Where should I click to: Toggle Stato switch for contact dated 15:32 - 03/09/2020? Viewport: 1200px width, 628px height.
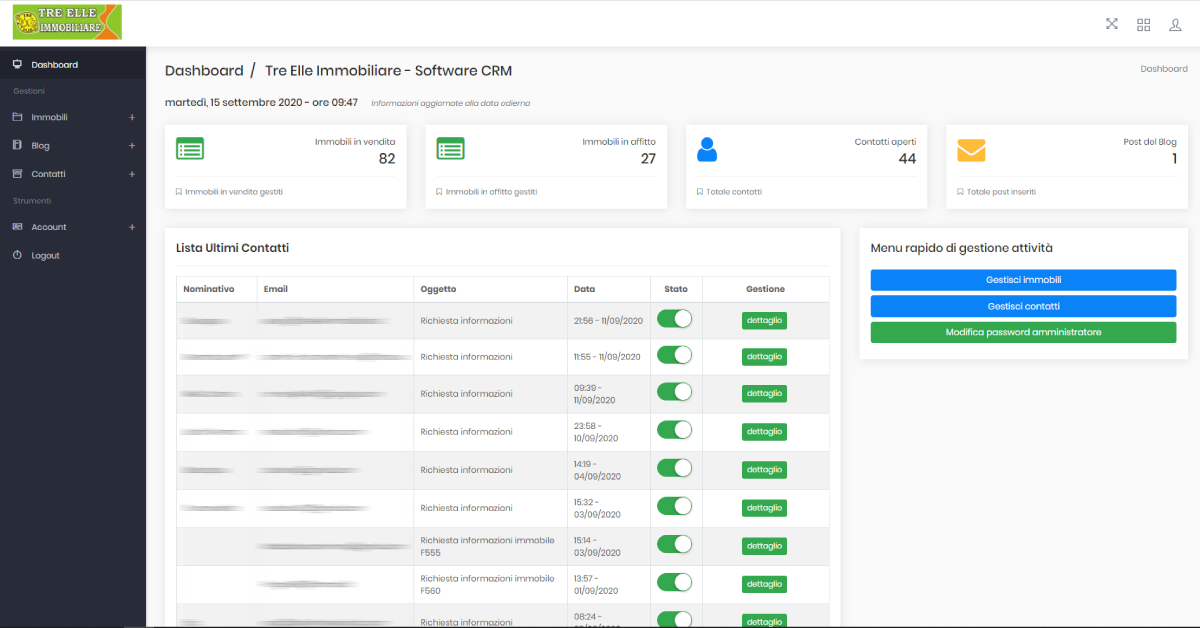pos(675,506)
